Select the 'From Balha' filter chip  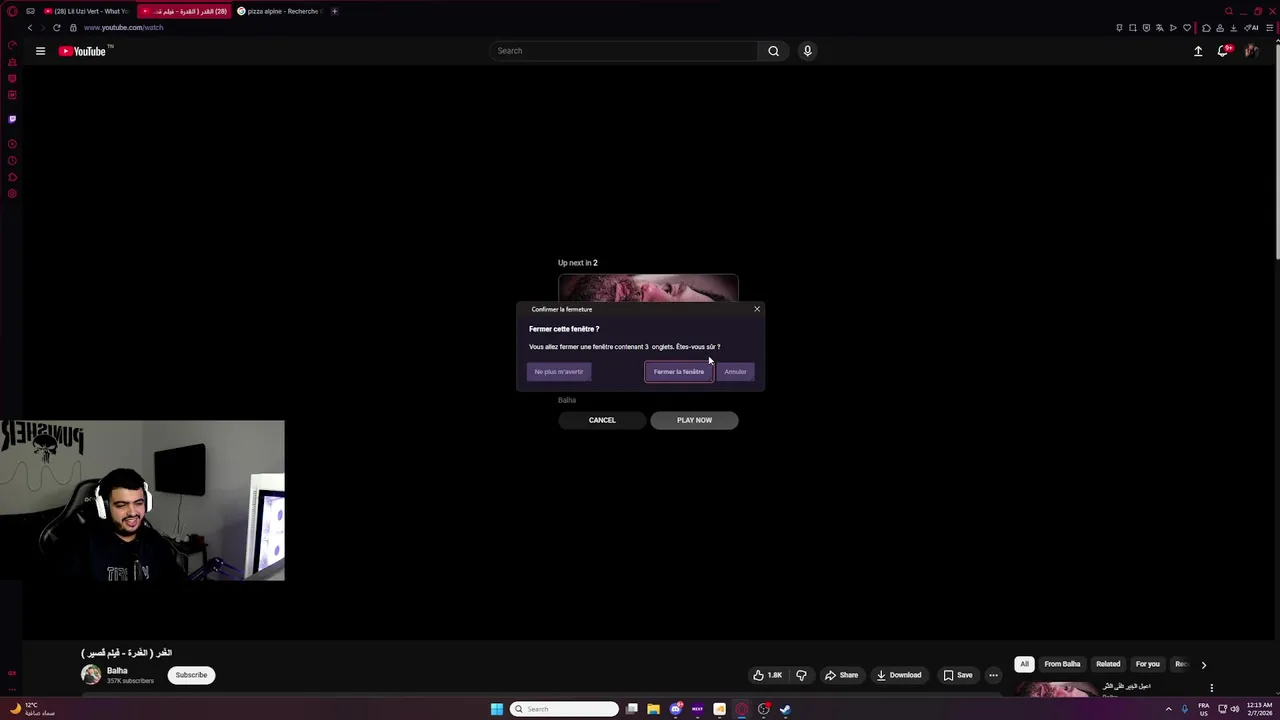pyautogui.click(x=1062, y=664)
